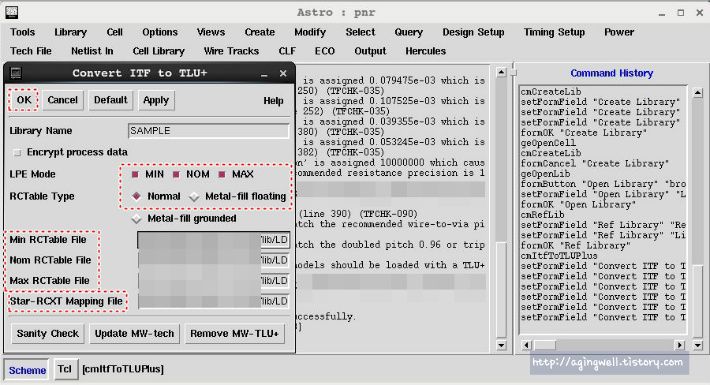This screenshot has height=385, width=710.
Task: Toggle MAX LPE mode
Action: pos(222,174)
